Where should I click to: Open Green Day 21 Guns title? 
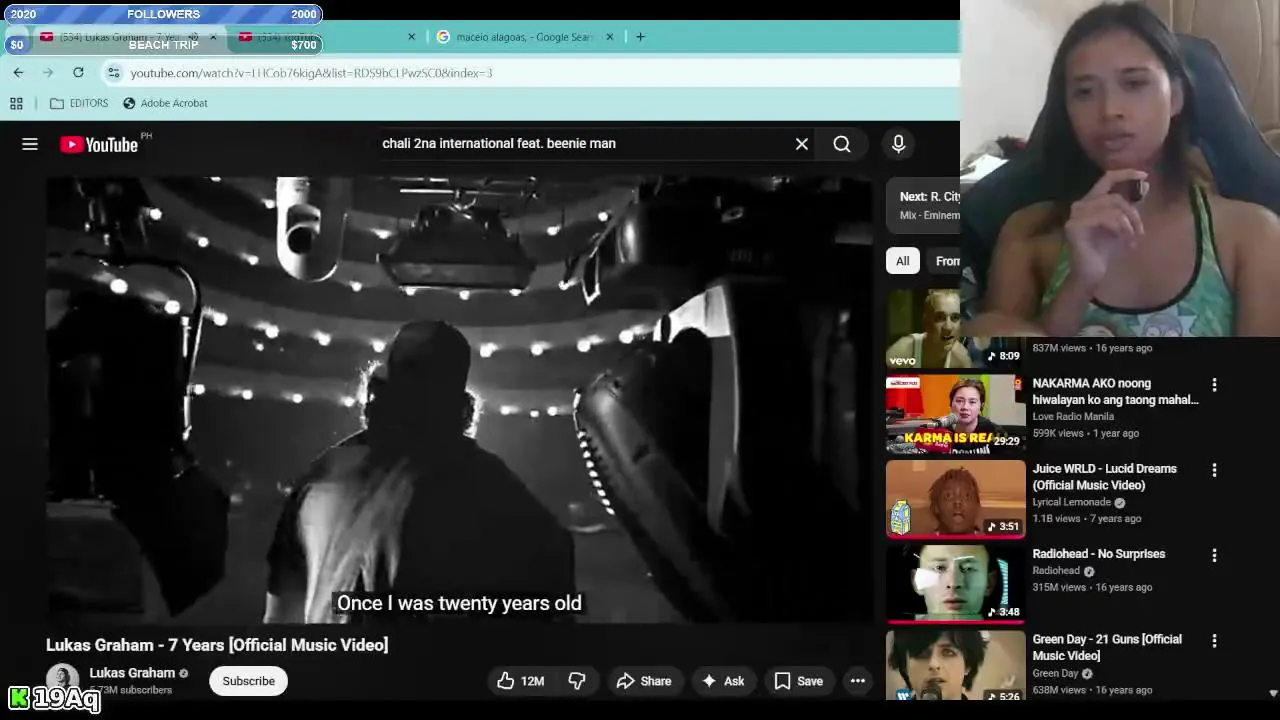pos(1106,647)
